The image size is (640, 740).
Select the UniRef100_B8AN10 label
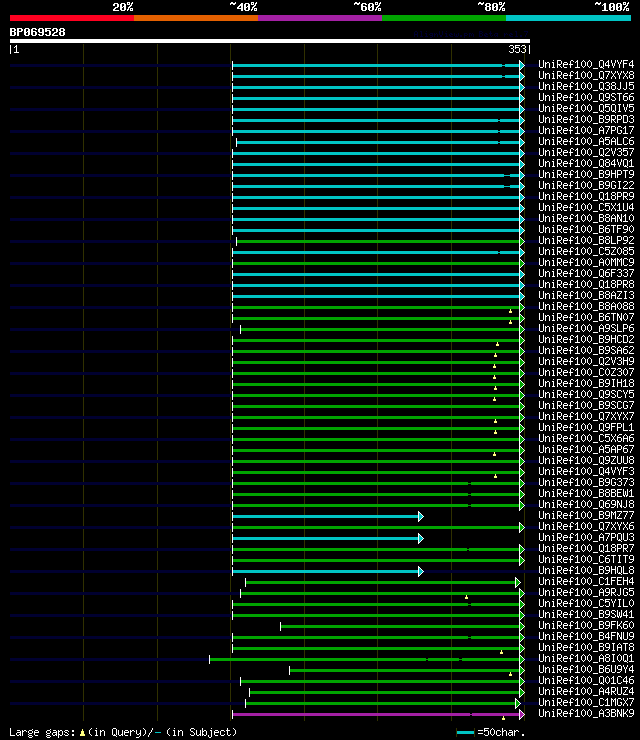pos(586,218)
